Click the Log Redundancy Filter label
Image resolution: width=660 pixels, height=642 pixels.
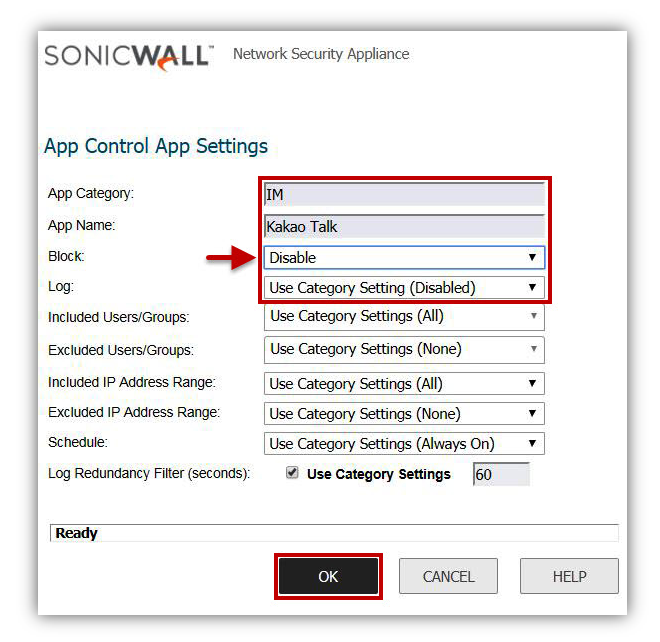click(x=149, y=473)
